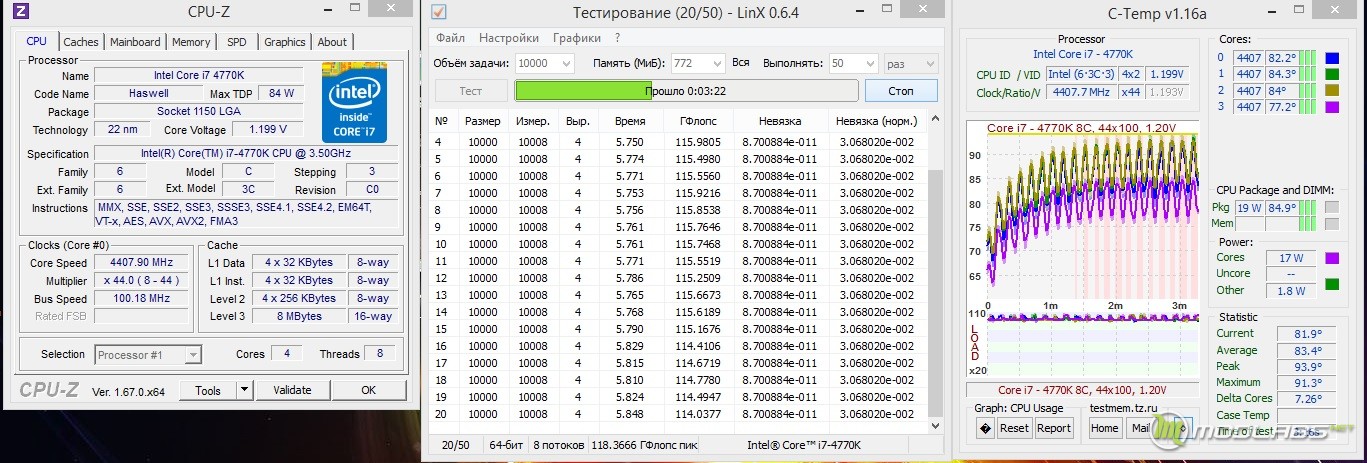Screen dimensions: 1367x463
Task: Click the green Core 1 color indicator
Action: [1332, 74]
